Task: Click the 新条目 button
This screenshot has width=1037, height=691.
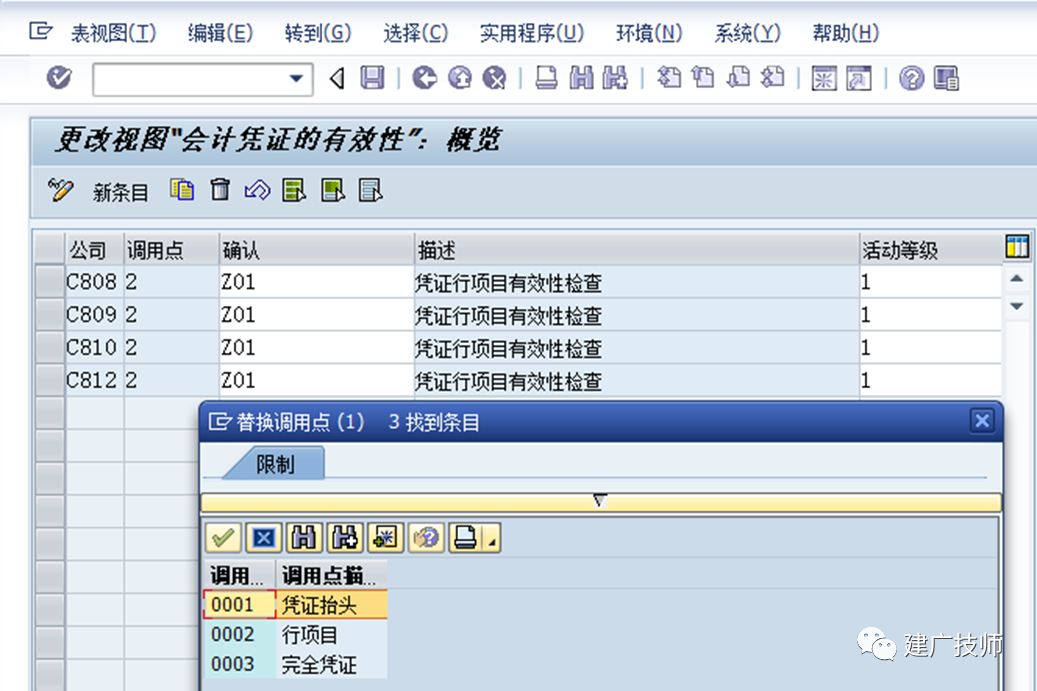Action: click(x=120, y=192)
